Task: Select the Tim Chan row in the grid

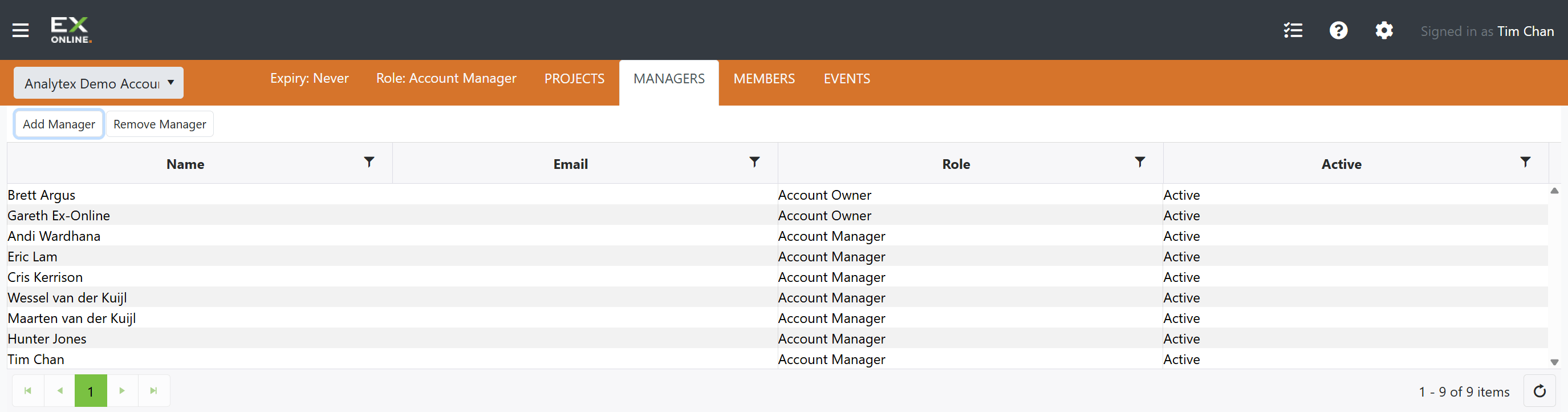Action: (x=777, y=359)
